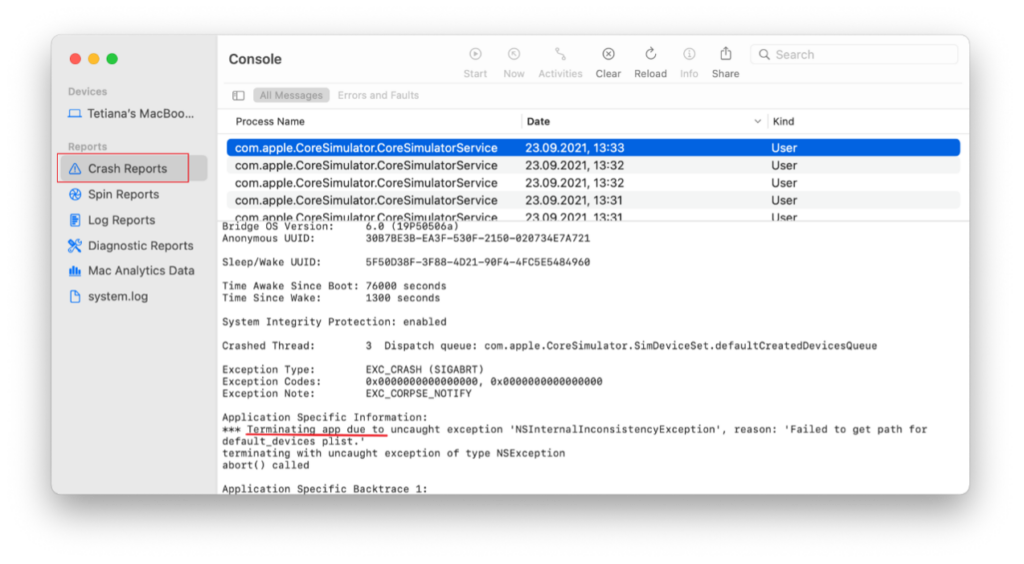Clear the console with Clear icon
The image size is (1024, 564).
[x=608, y=54]
